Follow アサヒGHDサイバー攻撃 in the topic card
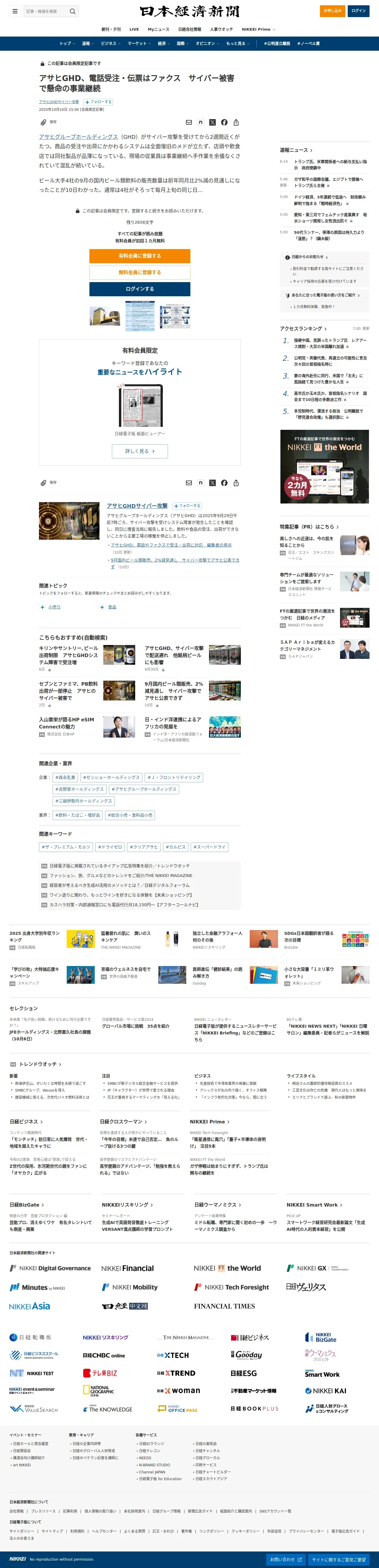The height and width of the screenshot is (1568, 379). 187,506
